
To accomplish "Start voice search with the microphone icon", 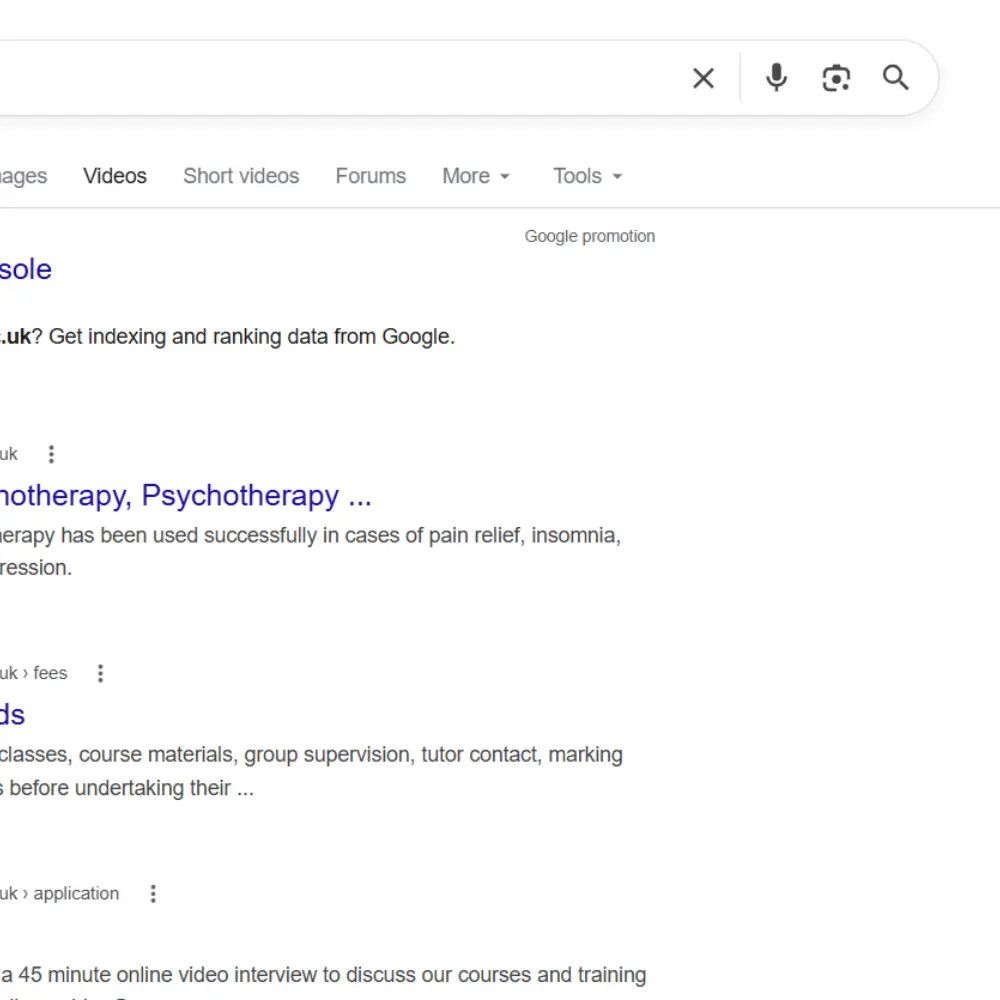I will click(776, 78).
